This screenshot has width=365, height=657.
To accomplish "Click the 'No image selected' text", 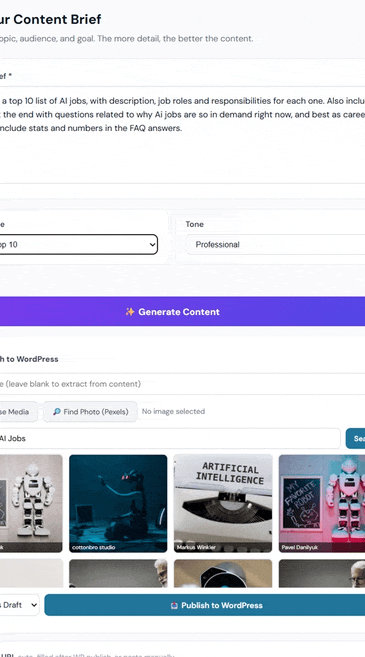I will coord(173,411).
